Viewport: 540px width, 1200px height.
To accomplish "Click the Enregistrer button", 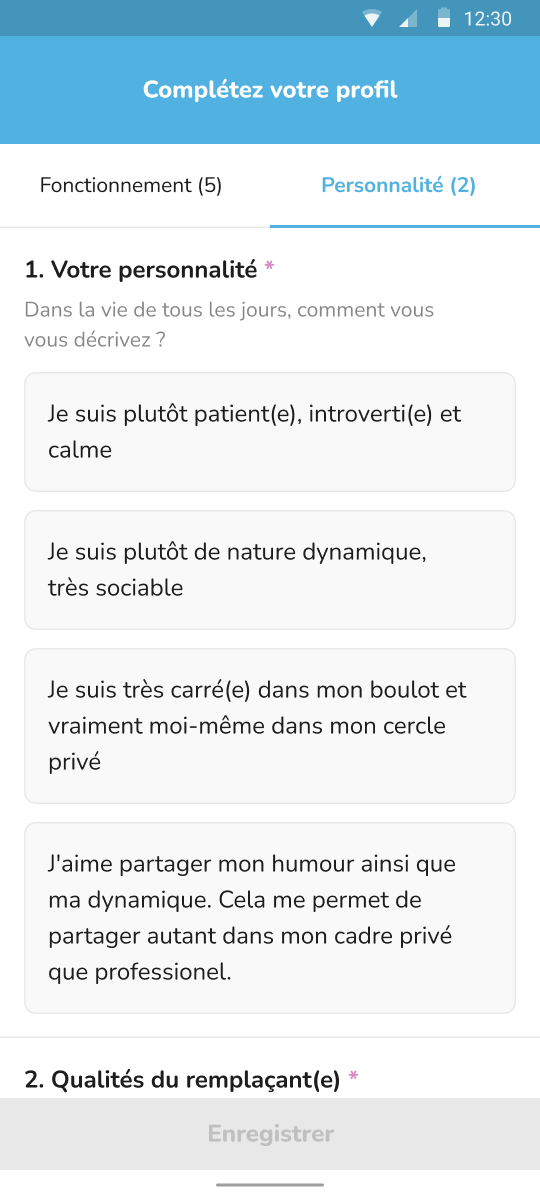I will (270, 1133).
